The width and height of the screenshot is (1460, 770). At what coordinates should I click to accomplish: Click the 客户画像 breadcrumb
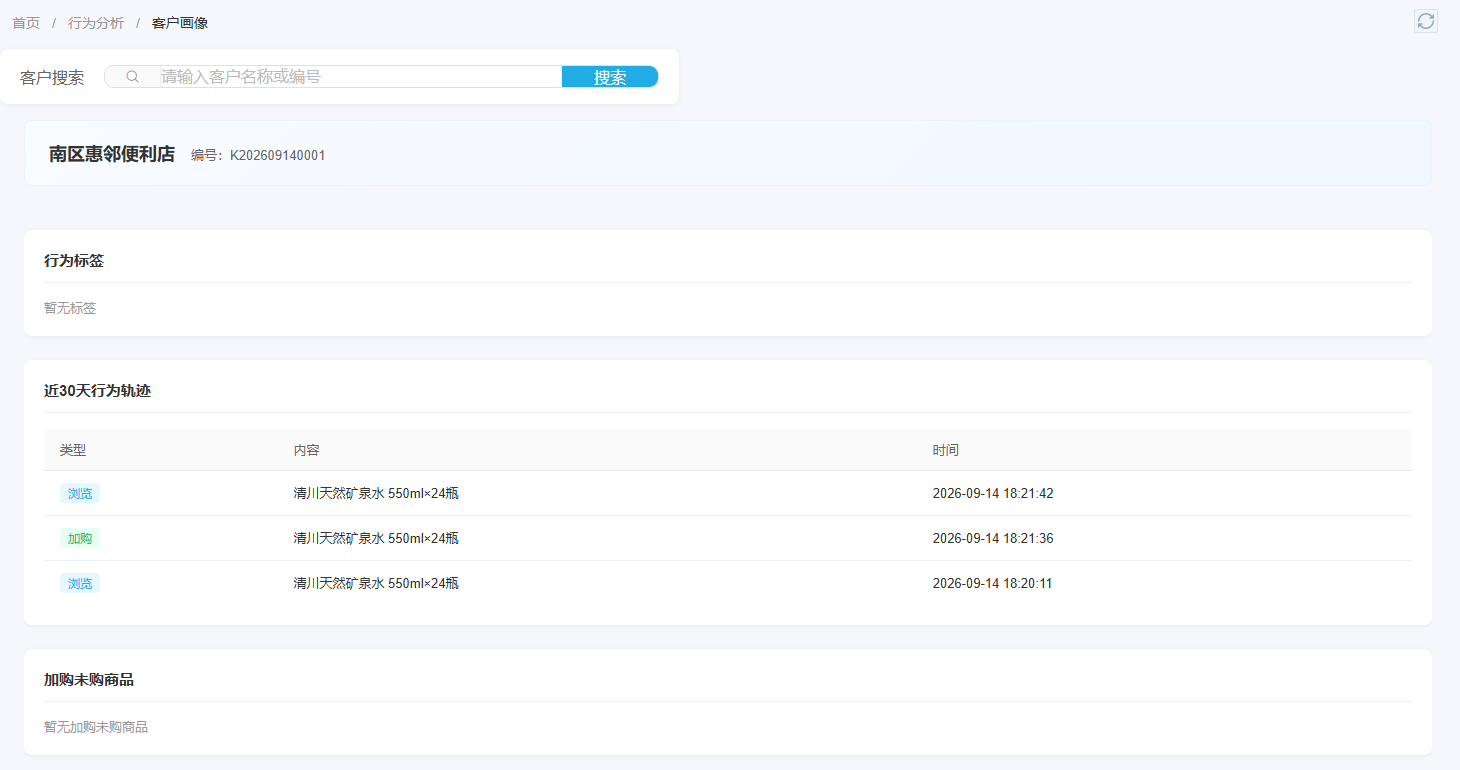180,23
